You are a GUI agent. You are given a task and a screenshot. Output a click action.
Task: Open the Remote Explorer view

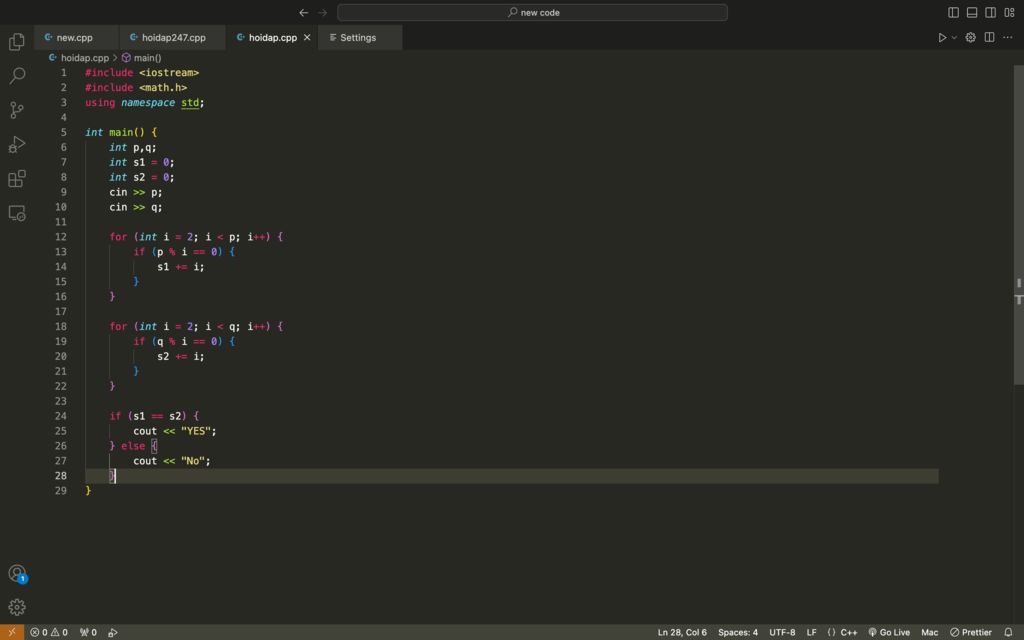pyautogui.click(x=17, y=213)
